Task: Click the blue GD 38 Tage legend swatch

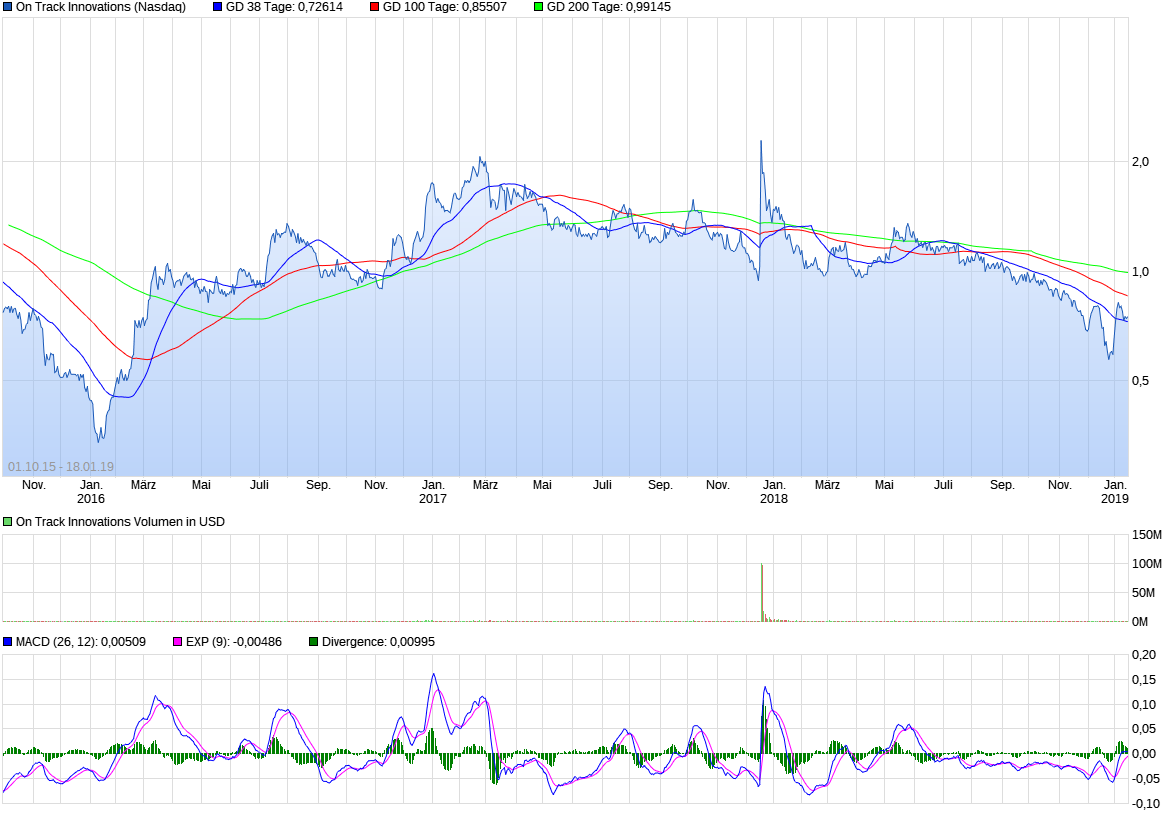Action: 217,7
